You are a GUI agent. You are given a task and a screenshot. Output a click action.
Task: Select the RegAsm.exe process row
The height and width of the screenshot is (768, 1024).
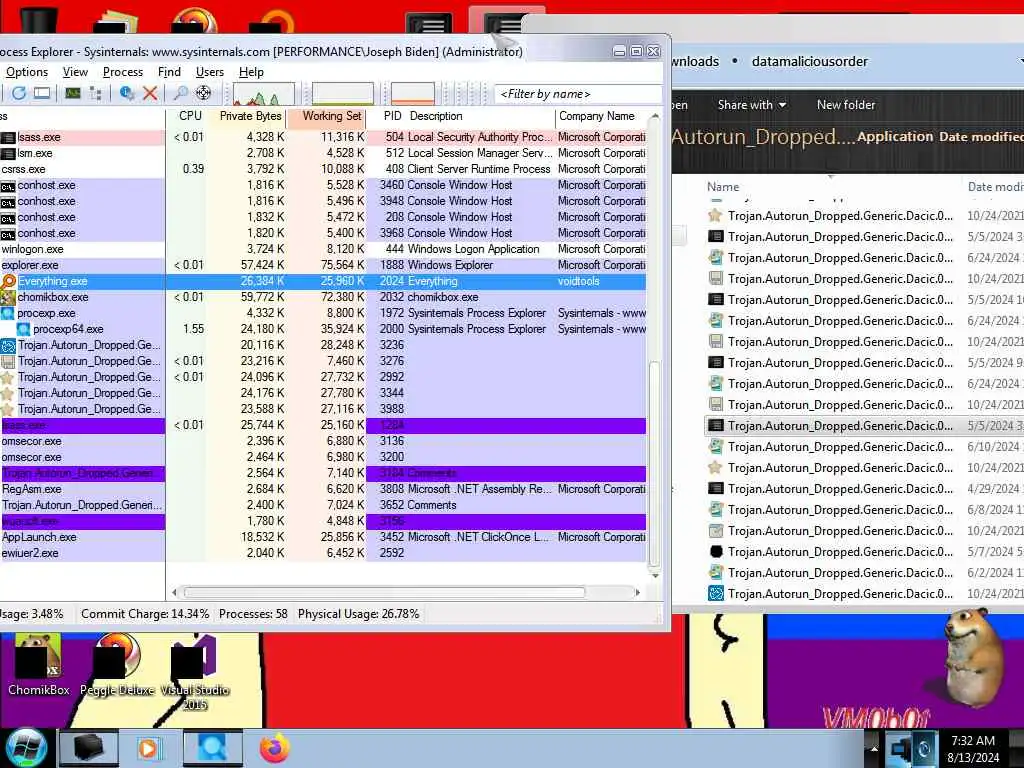click(323, 489)
